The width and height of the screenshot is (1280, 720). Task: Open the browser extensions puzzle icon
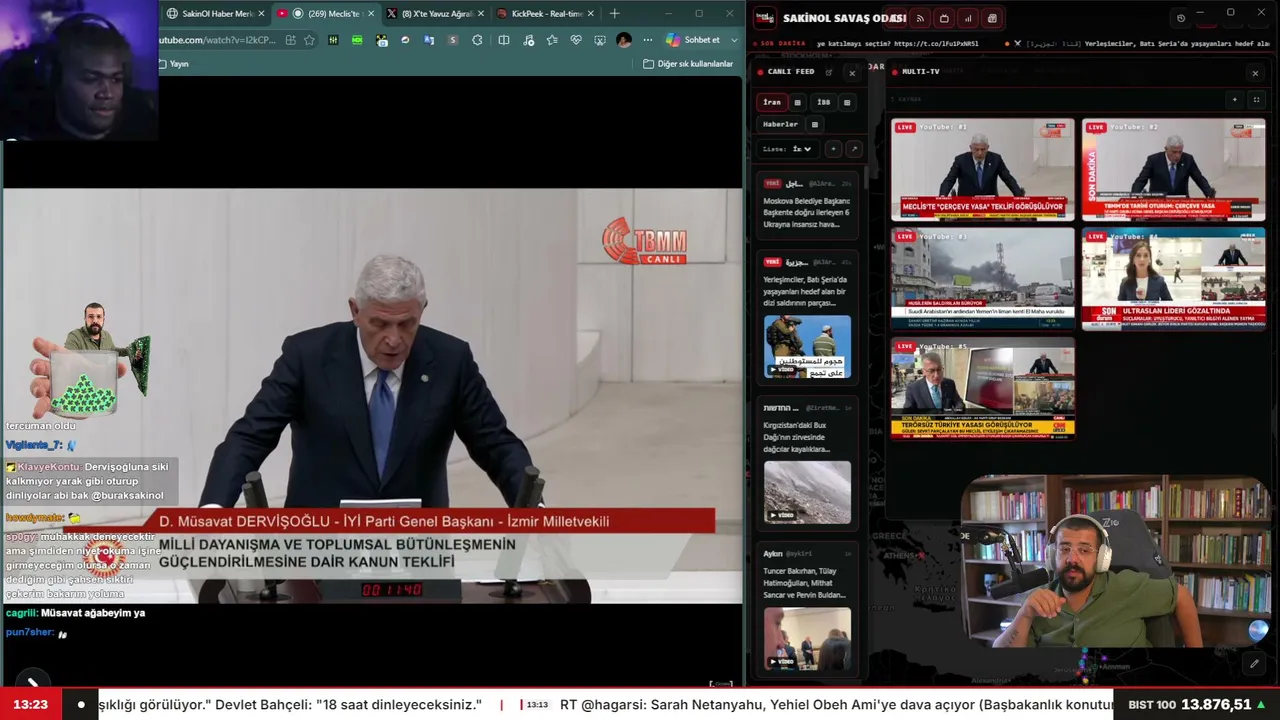[477, 40]
